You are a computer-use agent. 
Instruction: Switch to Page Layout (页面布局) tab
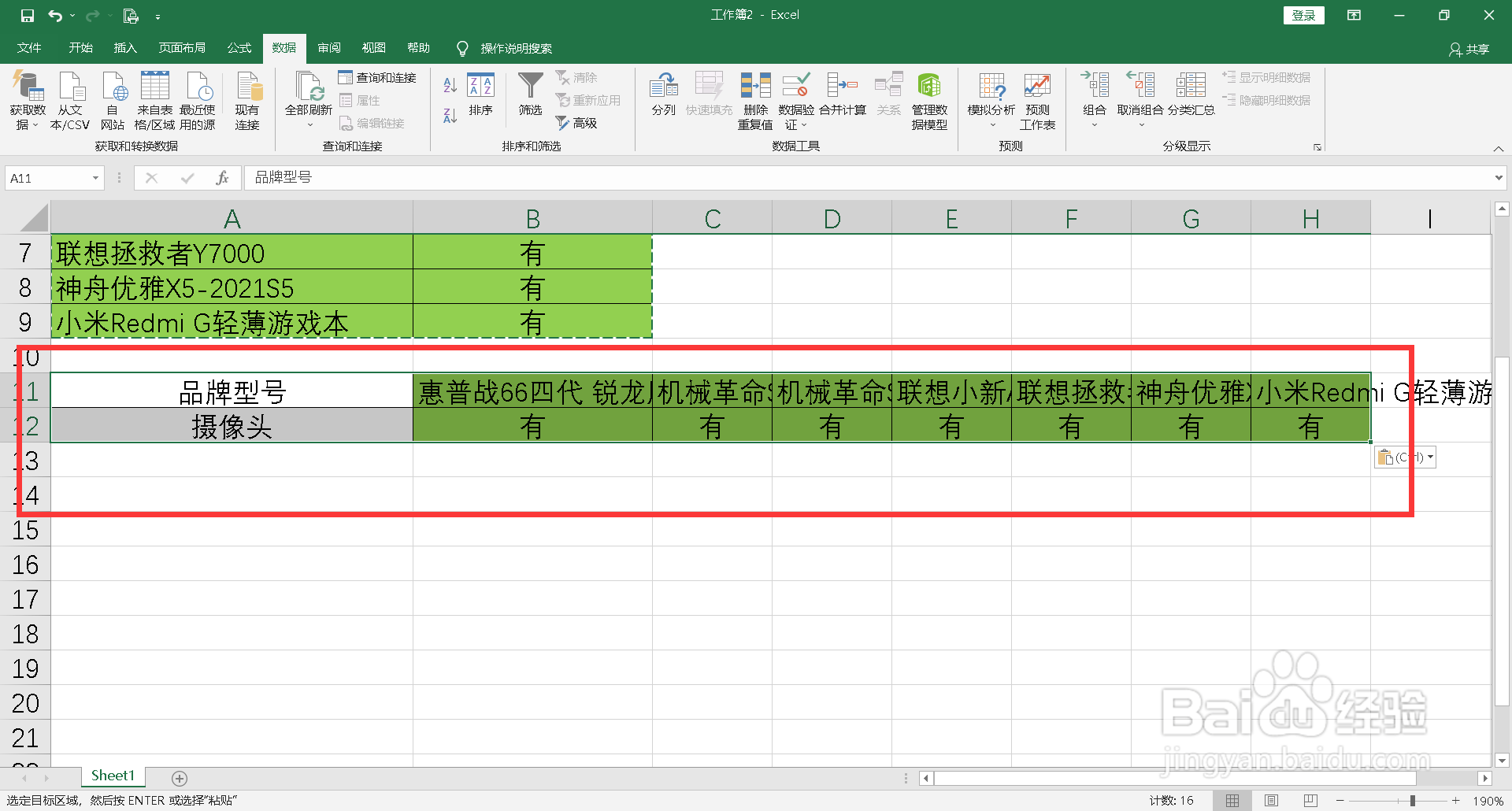click(x=182, y=48)
